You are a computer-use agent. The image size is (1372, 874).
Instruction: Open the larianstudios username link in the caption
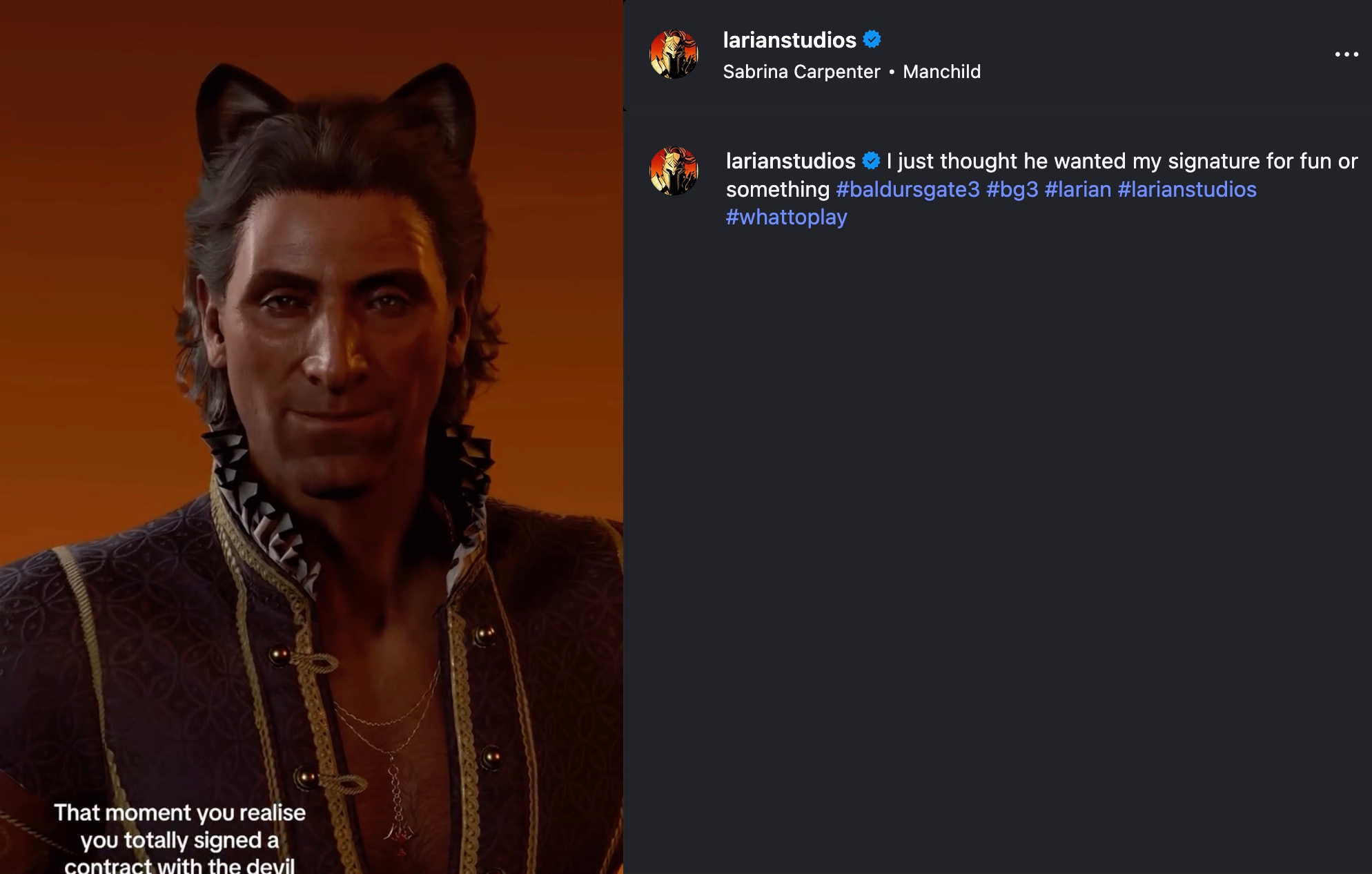click(x=791, y=161)
